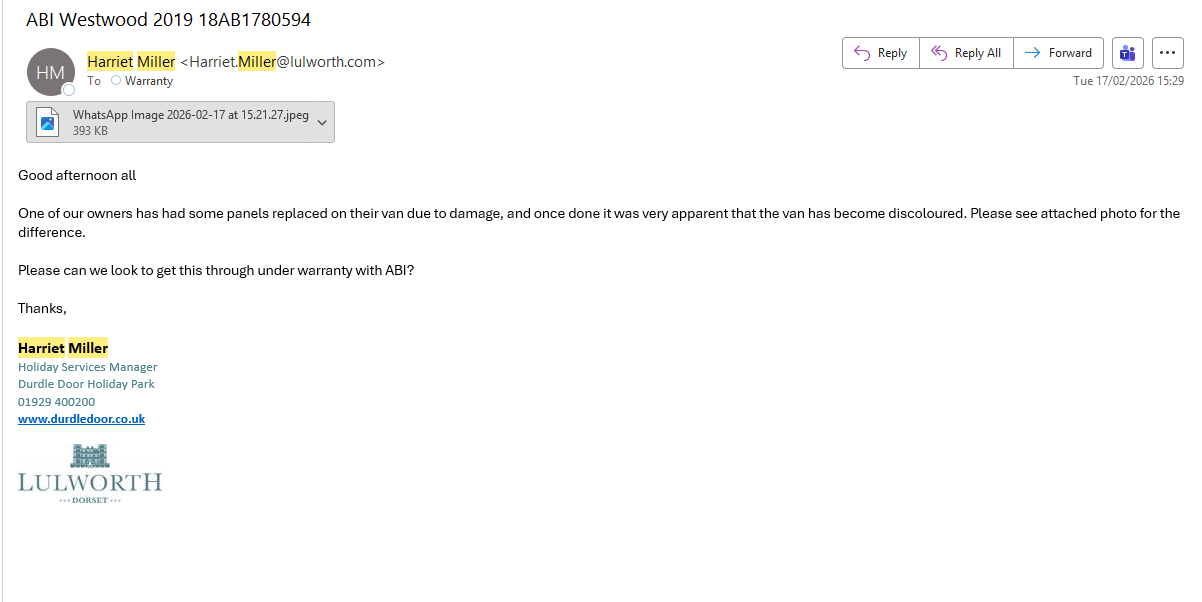Click the phone number 01929 400200
1202x602 pixels.
click(56, 402)
